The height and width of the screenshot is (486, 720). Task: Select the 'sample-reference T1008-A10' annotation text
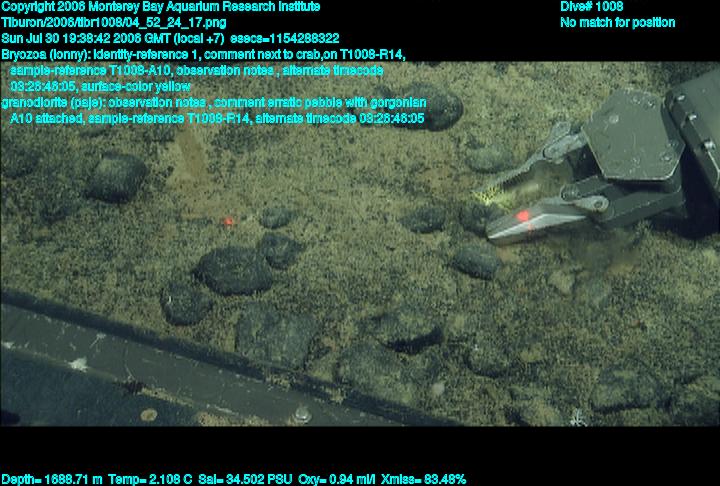(x=91, y=71)
